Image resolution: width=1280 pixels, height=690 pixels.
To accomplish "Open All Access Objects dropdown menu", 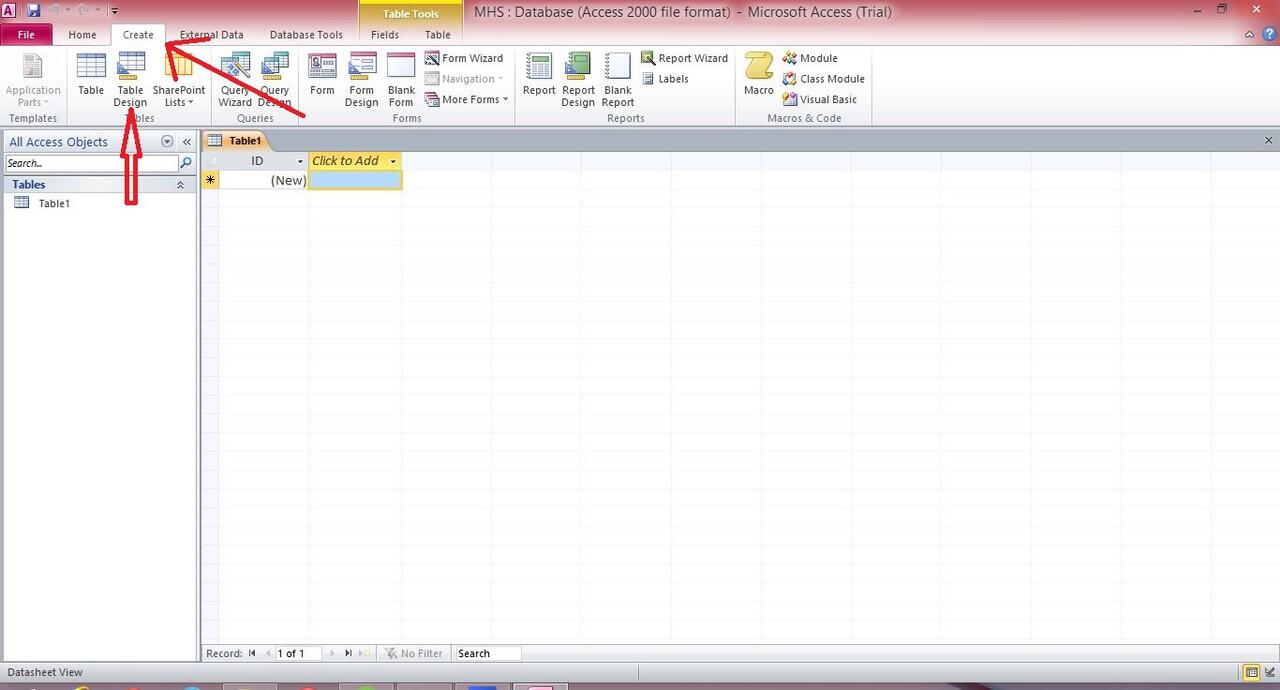I will point(167,142).
